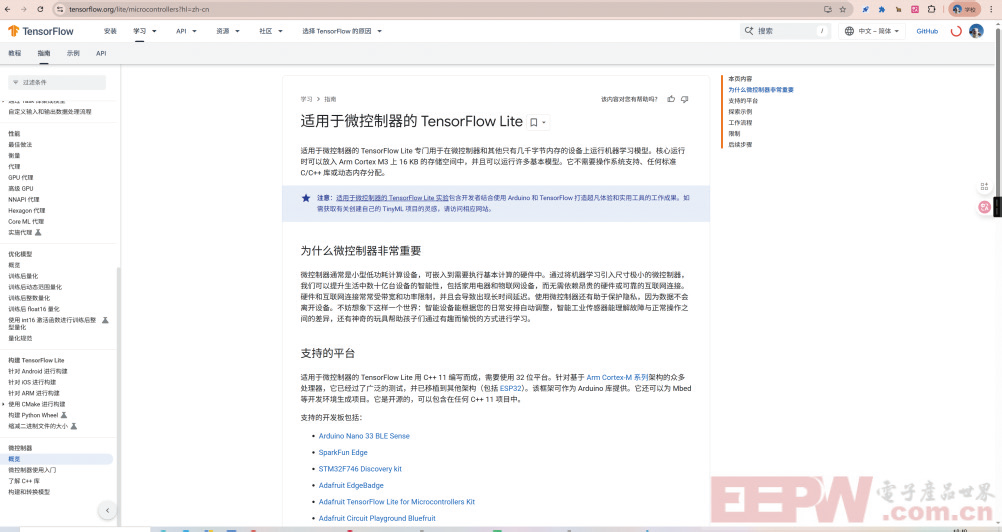Click the 过滤条件 filter field
Image resolution: width=1002 pixels, height=532 pixels.
(57, 82)
